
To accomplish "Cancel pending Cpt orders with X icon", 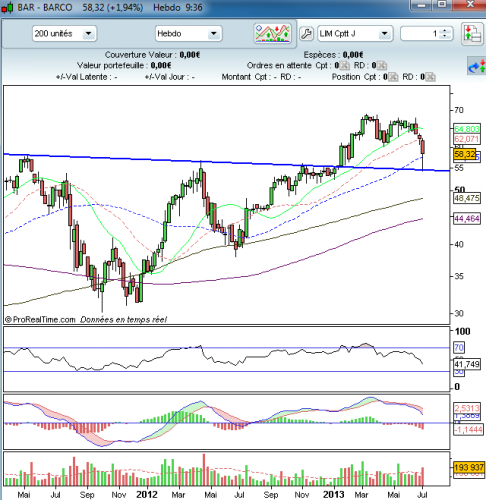I will tap(345, 66).
